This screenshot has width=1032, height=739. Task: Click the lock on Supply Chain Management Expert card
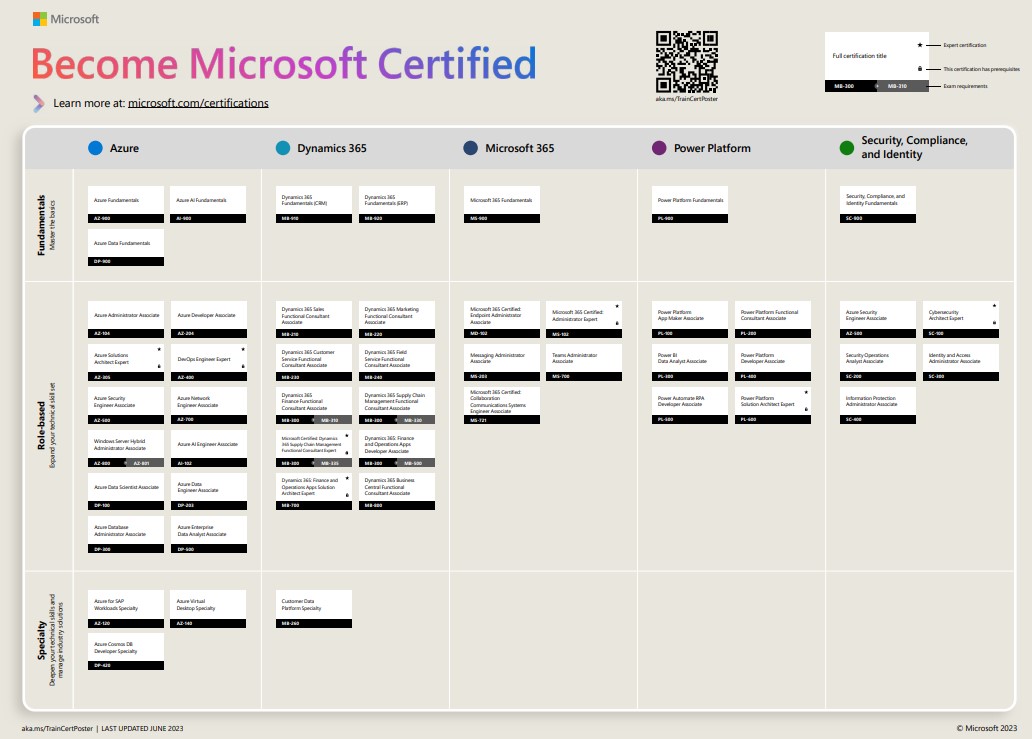348,452
